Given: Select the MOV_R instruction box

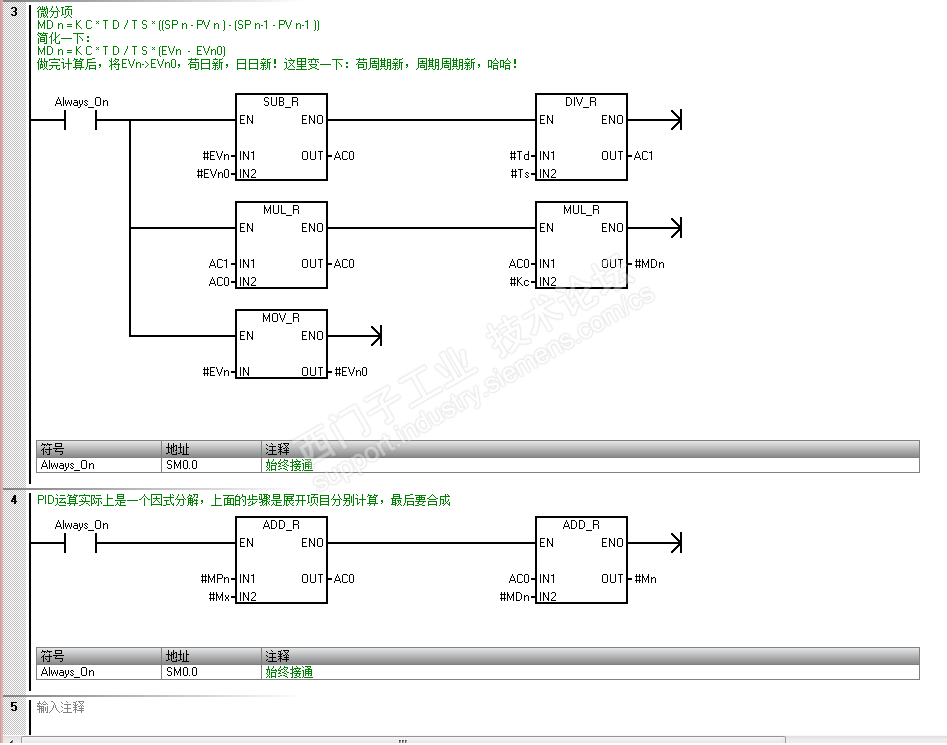Looking at the screenshot, I should [281, 344].
